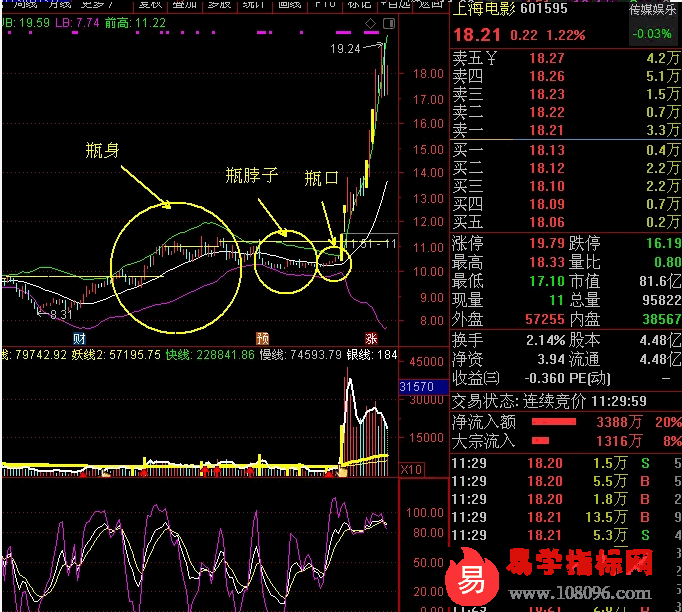Open the 财 financial marker on the time axis
Viewport: 682px width, 612px height.
pyautogui.click(x=79, y=338)
